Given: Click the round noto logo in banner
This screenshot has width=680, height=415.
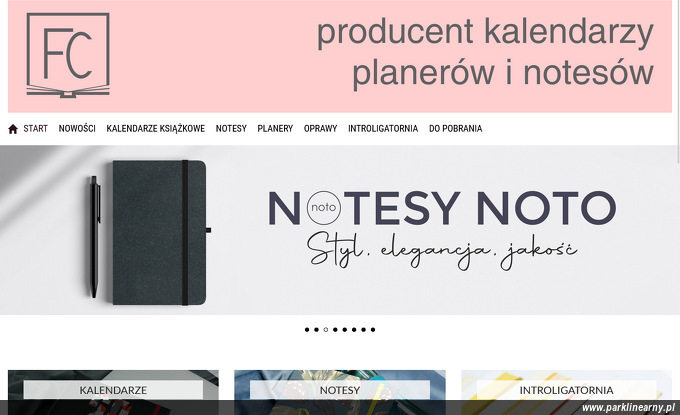Looking at the screenshot, I should (x=324, y=208).
